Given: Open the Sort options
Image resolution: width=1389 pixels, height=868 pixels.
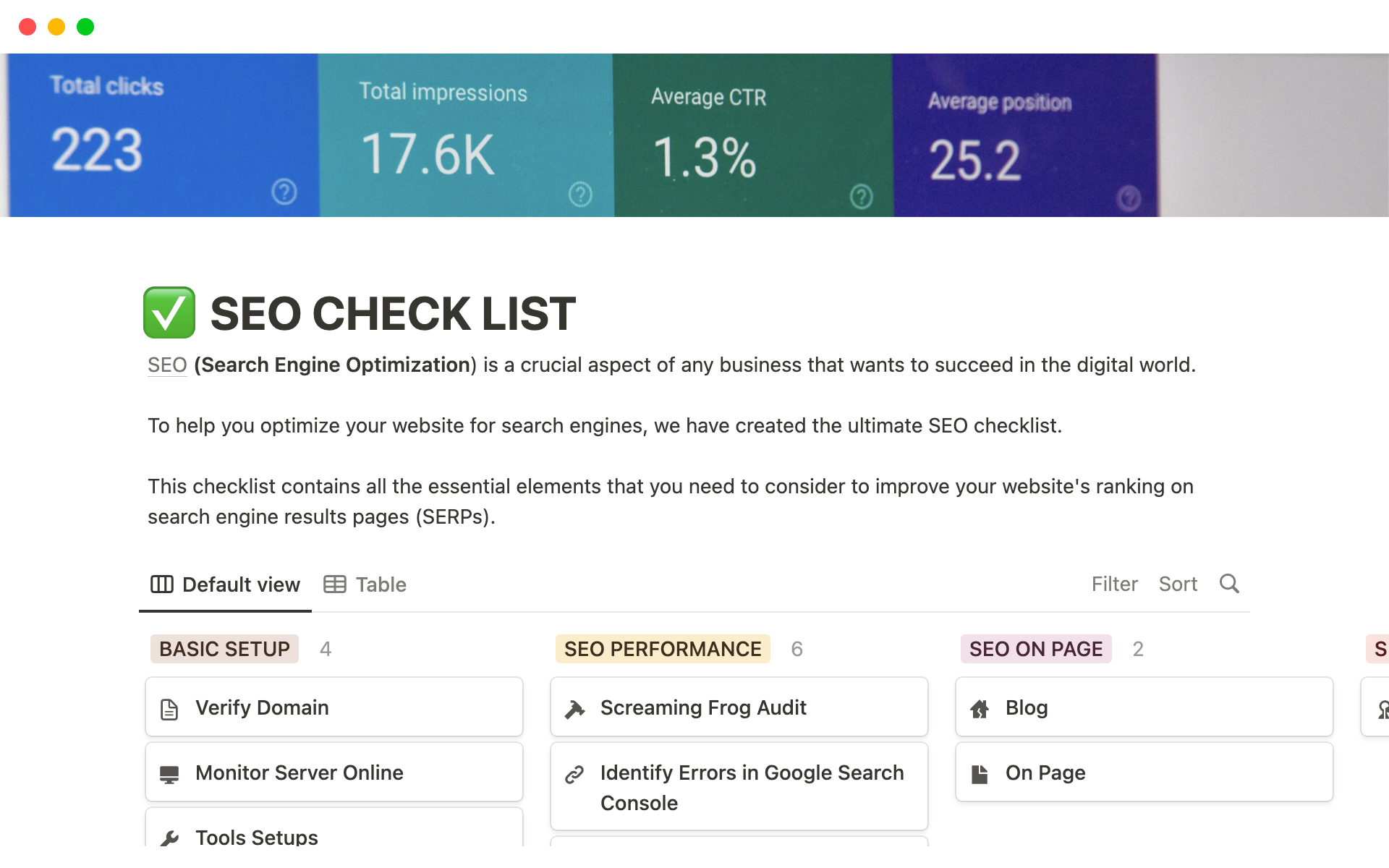Looking at the screenshot, I should pos(1178,584).
